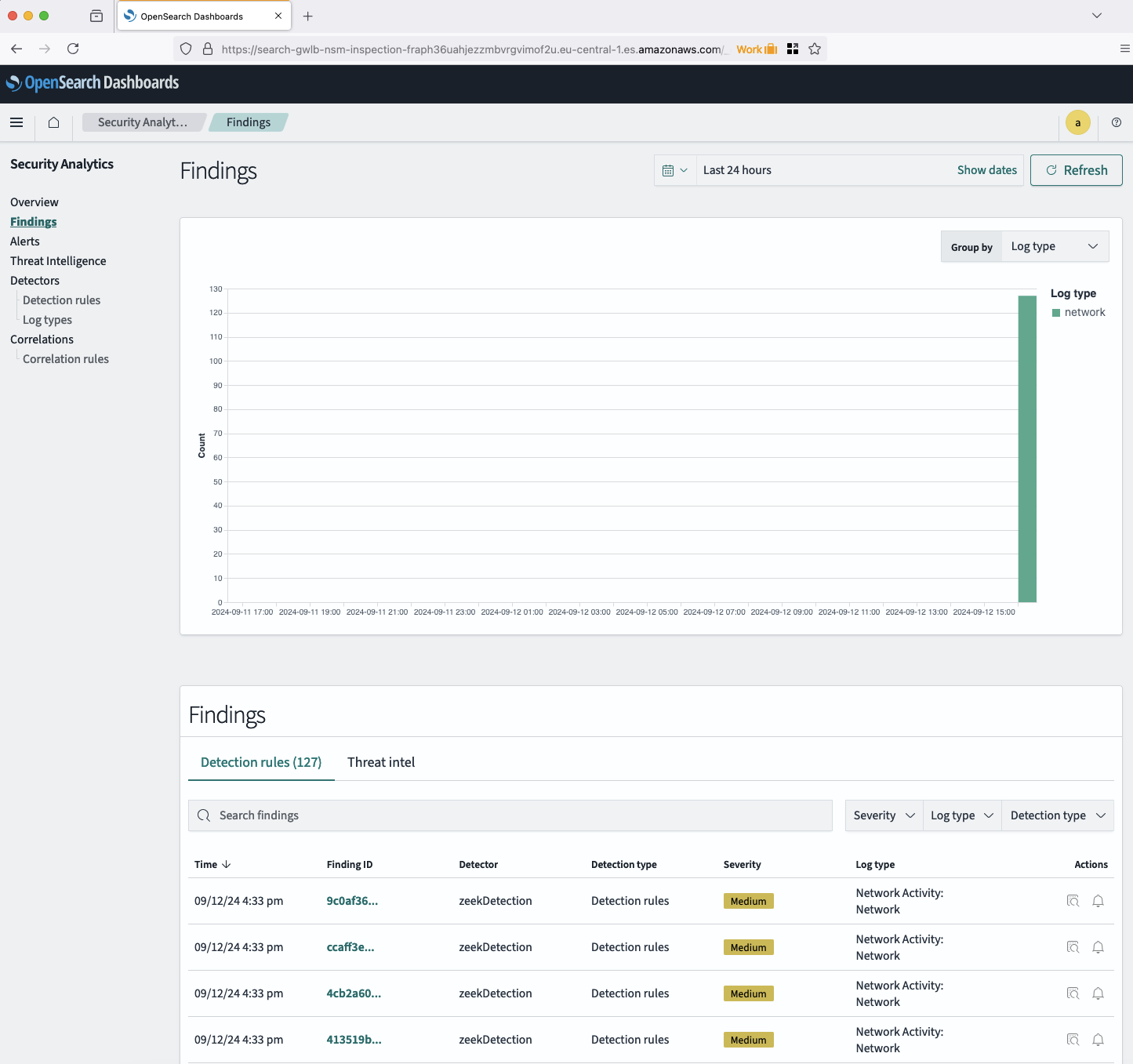
Task: Open the calendar quick date picker
Action: coord(674,170)
